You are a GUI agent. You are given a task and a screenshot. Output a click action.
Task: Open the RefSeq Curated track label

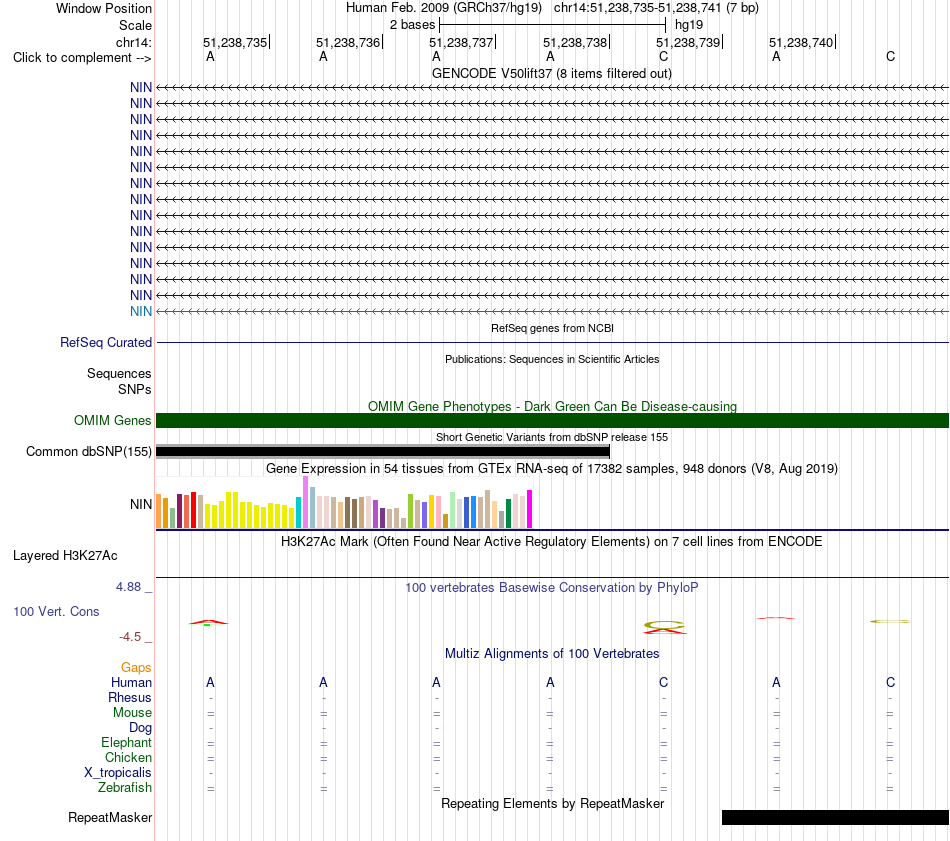pos(105,342)
